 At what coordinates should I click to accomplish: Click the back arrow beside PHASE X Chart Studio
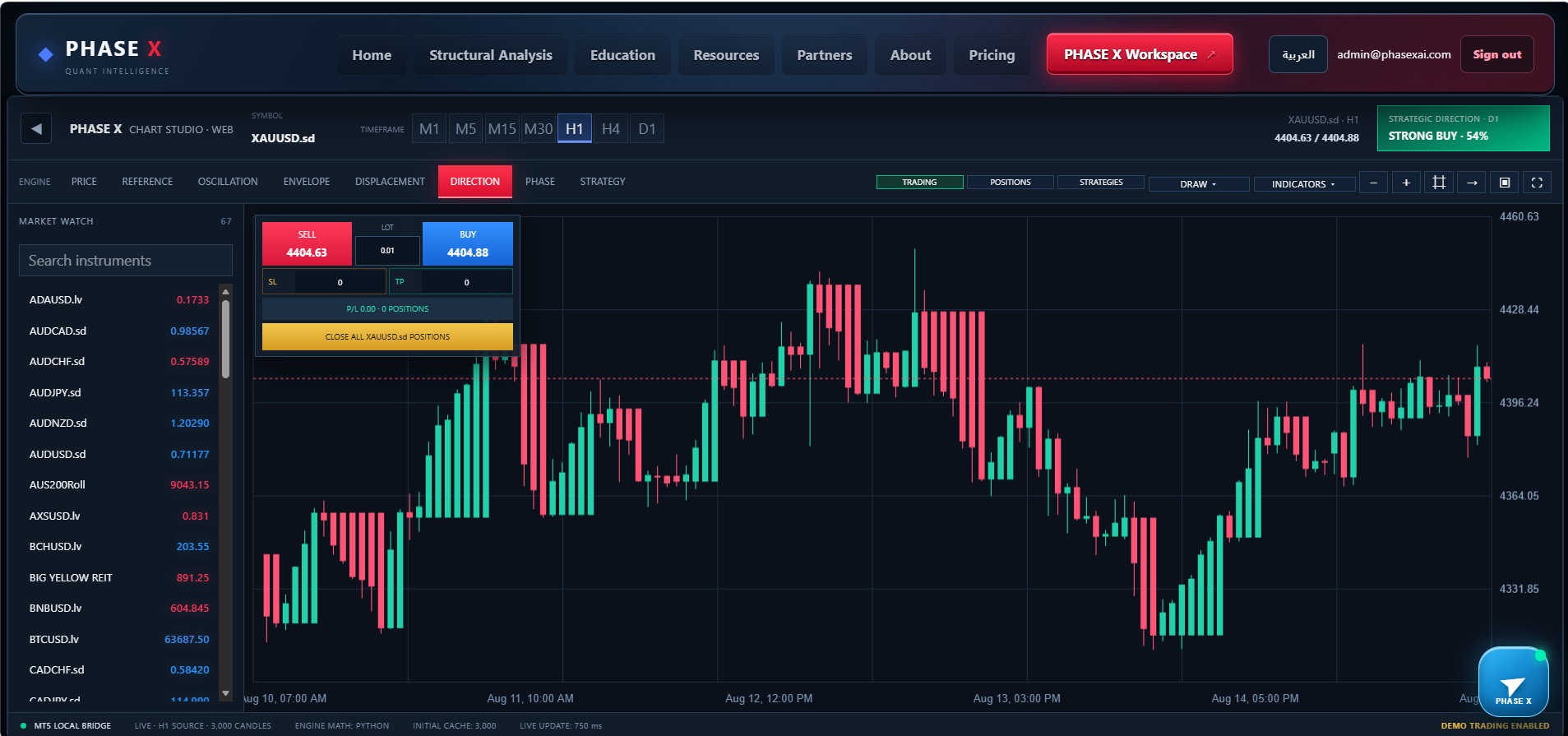[36, 128]
